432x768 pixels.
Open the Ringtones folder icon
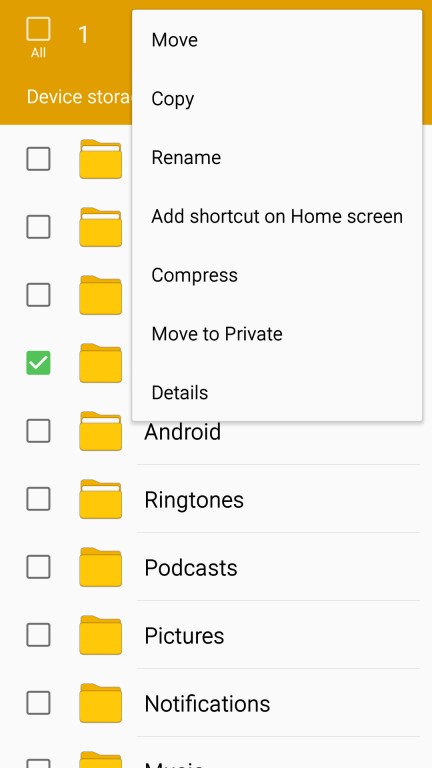tap(100, 499)
